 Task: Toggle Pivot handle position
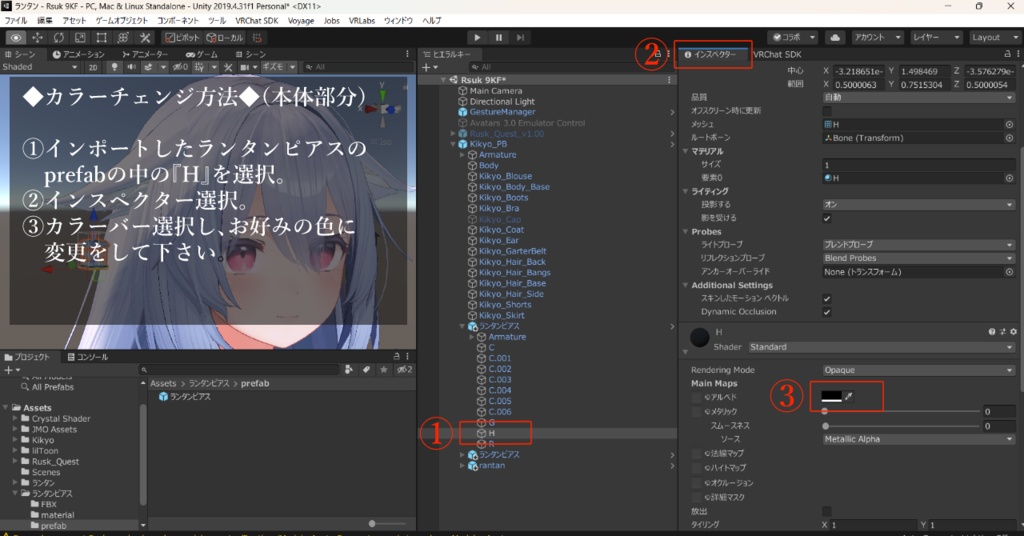(182, 38)
